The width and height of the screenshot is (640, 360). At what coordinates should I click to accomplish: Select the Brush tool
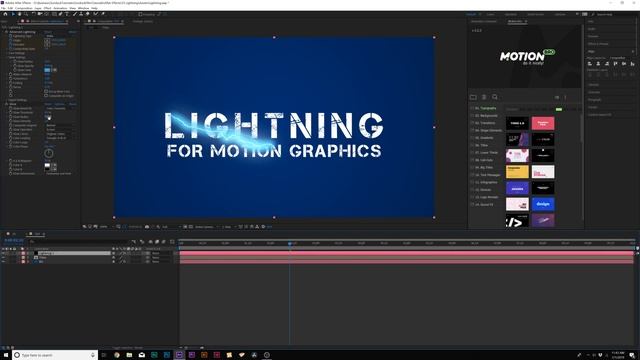(74, 14)
